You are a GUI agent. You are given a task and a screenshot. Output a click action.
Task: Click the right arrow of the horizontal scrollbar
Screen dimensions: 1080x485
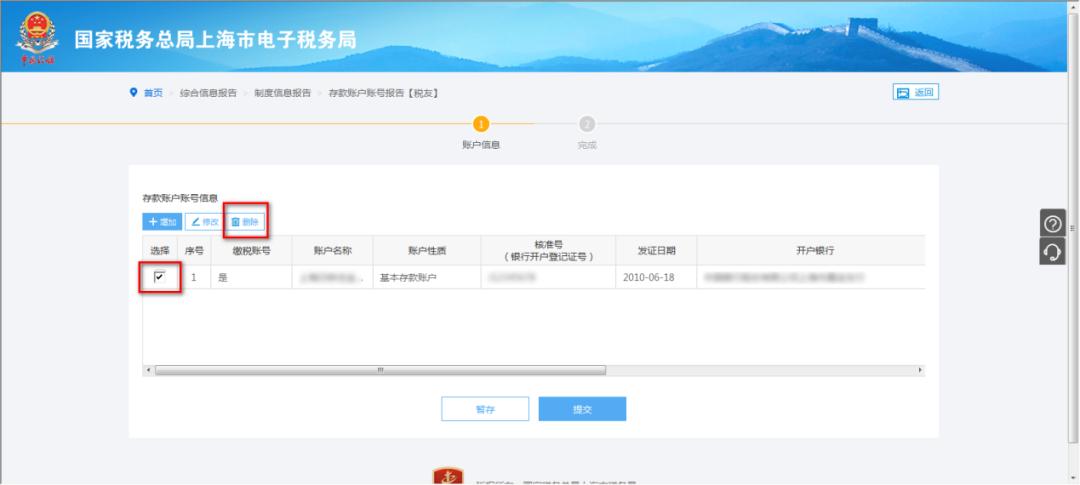pos(920,369)
